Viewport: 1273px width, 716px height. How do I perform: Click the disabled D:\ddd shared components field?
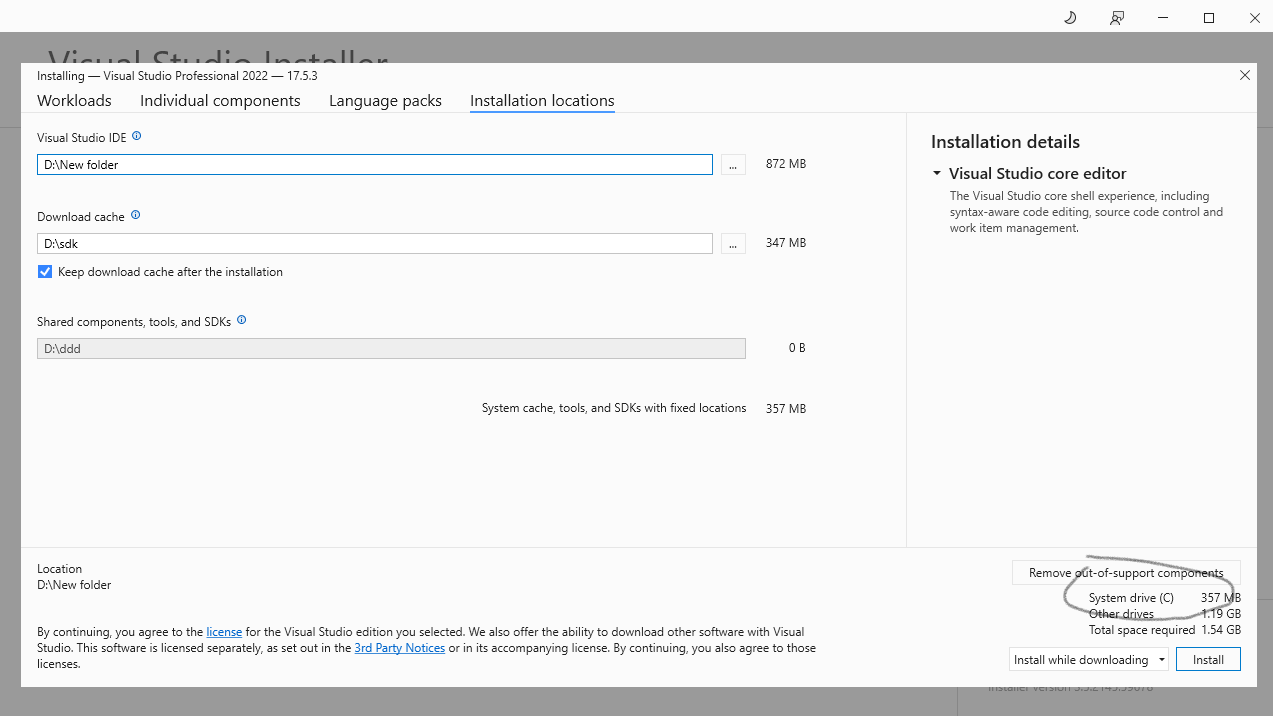pyautogui.click(x=391, y=348)
